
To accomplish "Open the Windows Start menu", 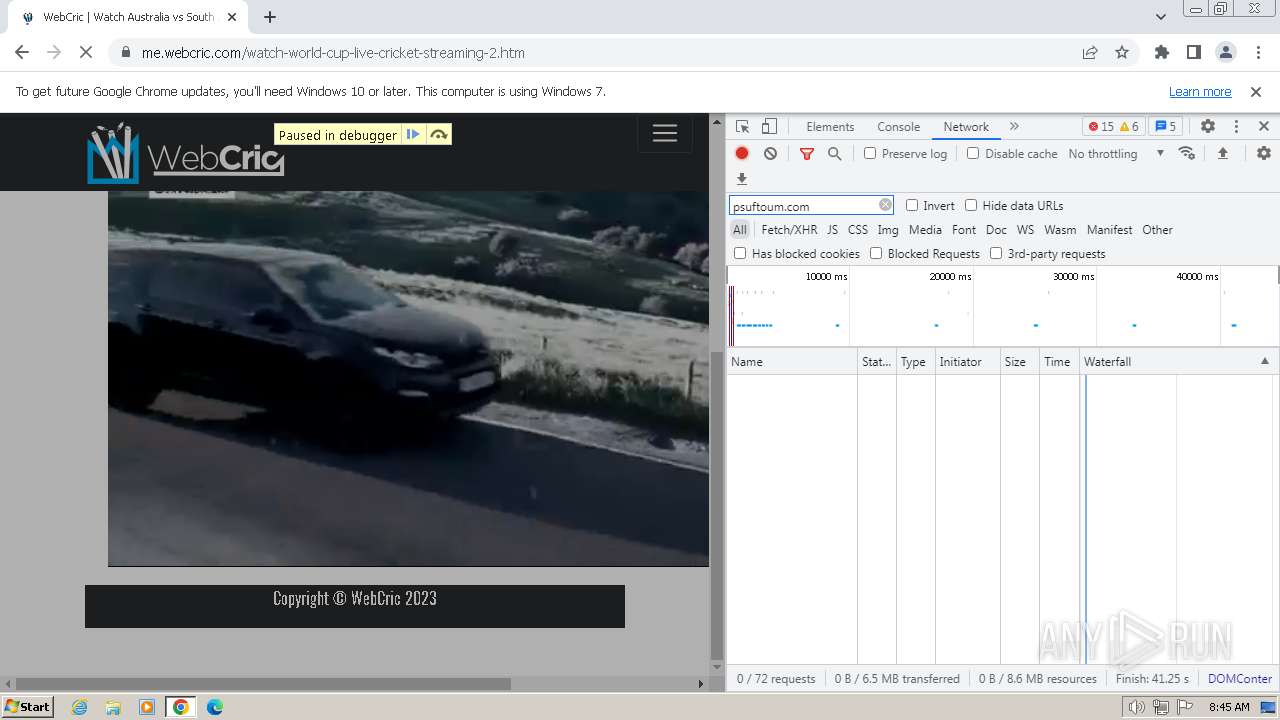I will coord(27,706).
